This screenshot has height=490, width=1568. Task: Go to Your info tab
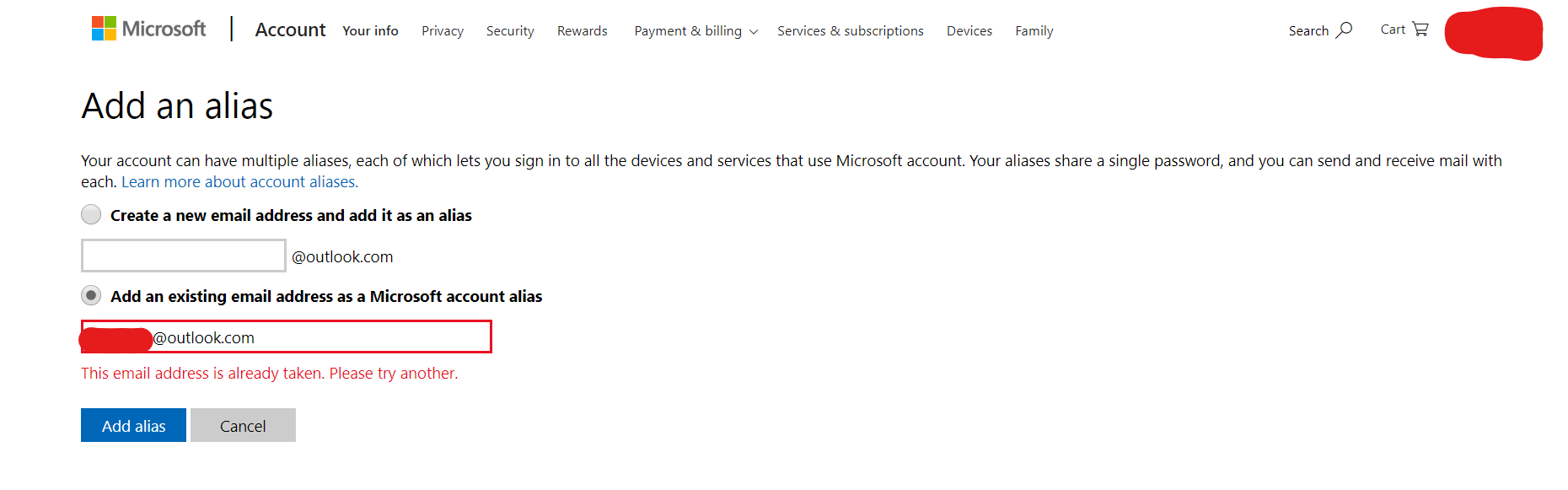coord(370,31)
